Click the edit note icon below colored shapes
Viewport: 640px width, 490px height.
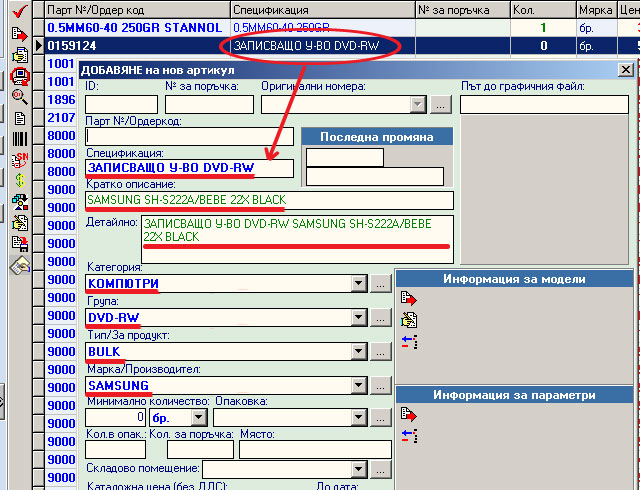[20, 223]
